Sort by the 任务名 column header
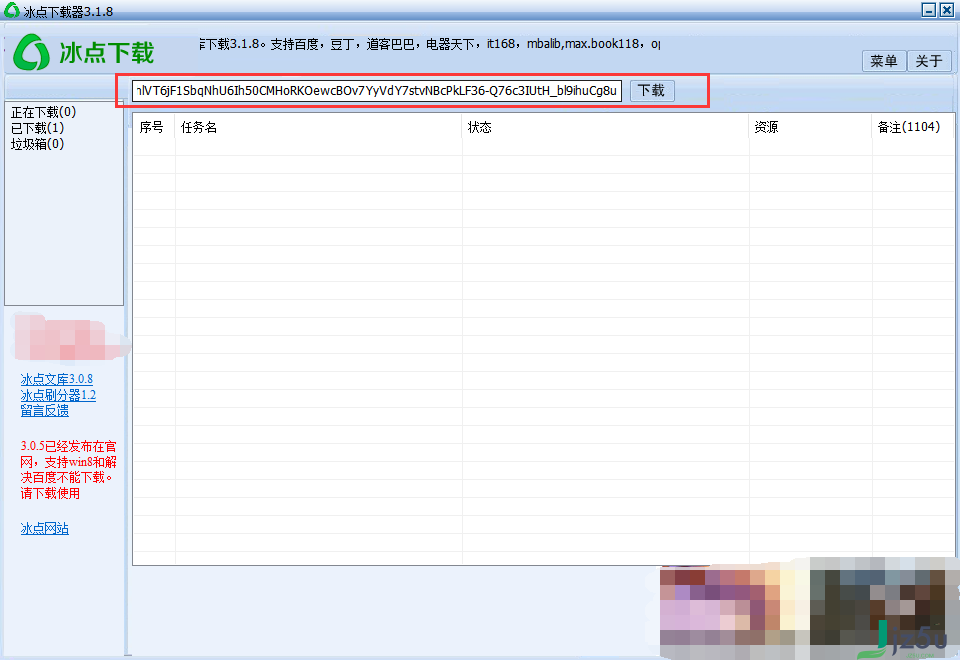The width and height of the screenshot is (960, 660). click(x=318, y=127)
